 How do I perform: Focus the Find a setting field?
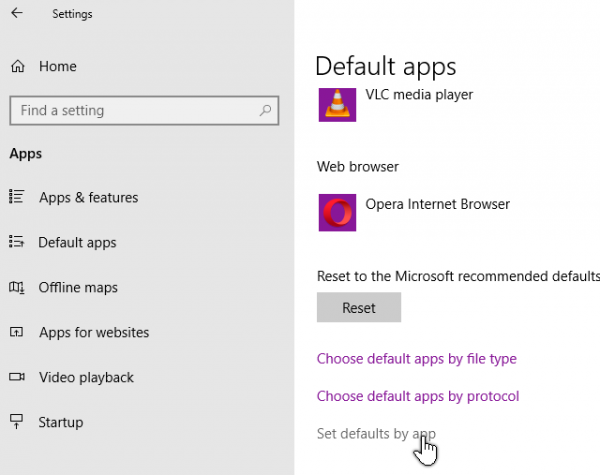click(144, 111)
